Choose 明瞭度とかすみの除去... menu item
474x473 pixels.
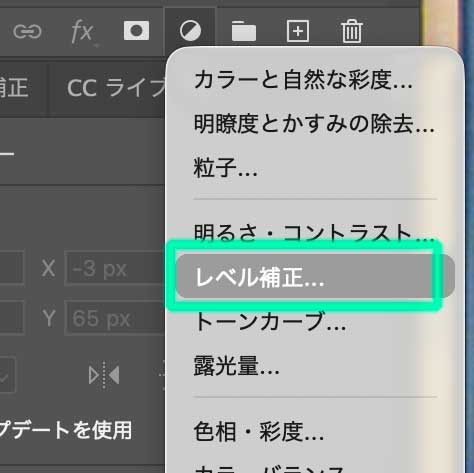pyautogui.click(x=315, y=124)
